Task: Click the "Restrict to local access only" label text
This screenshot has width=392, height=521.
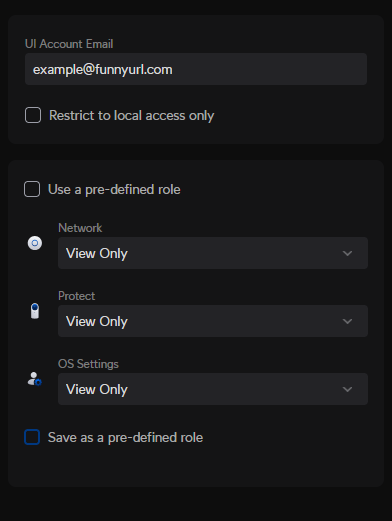Action: point(132,116)
